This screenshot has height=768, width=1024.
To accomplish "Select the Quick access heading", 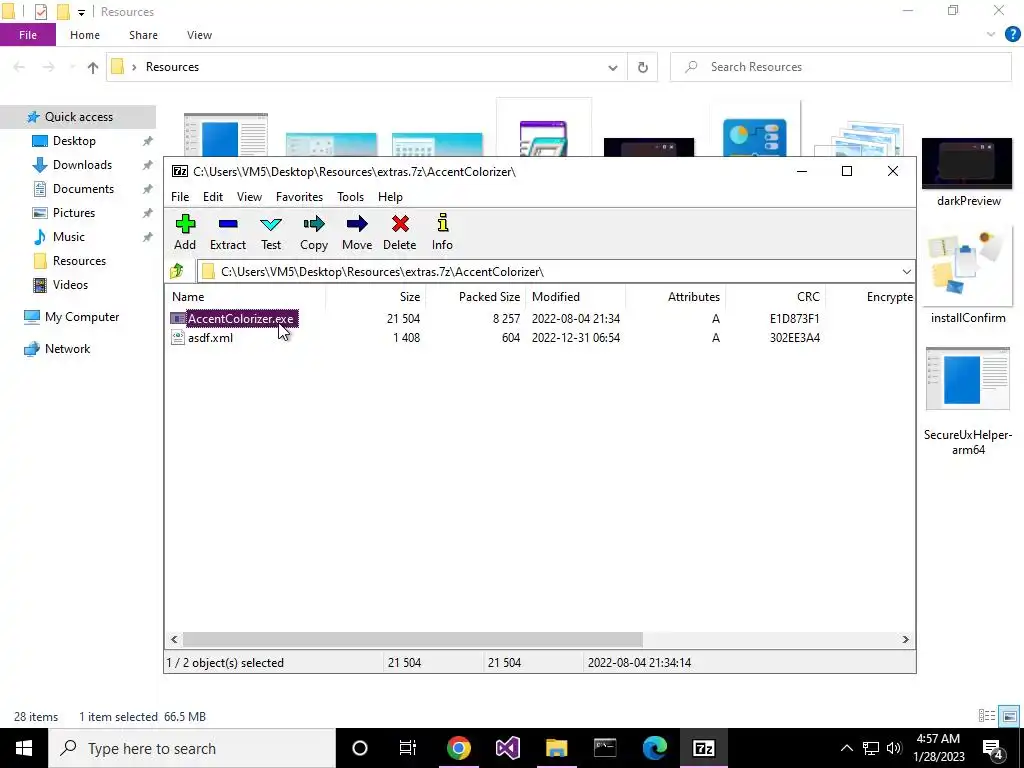I will pos(78,117).
